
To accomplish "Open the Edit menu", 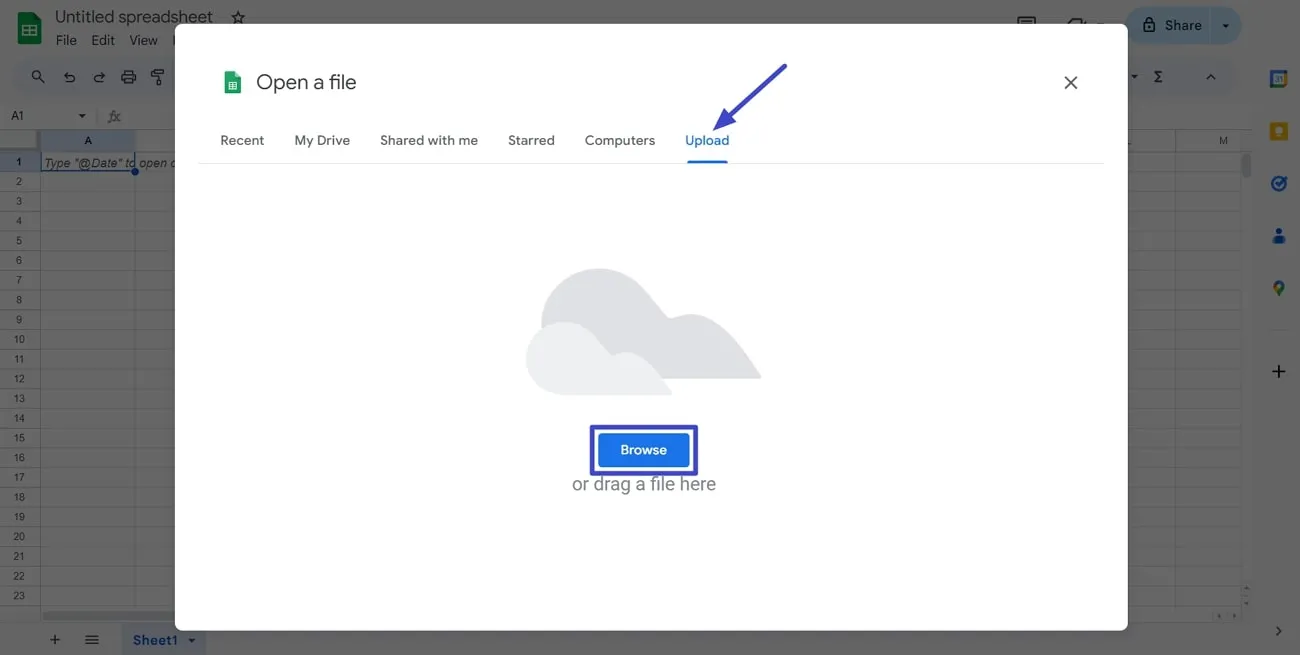I will pos(103,41).
